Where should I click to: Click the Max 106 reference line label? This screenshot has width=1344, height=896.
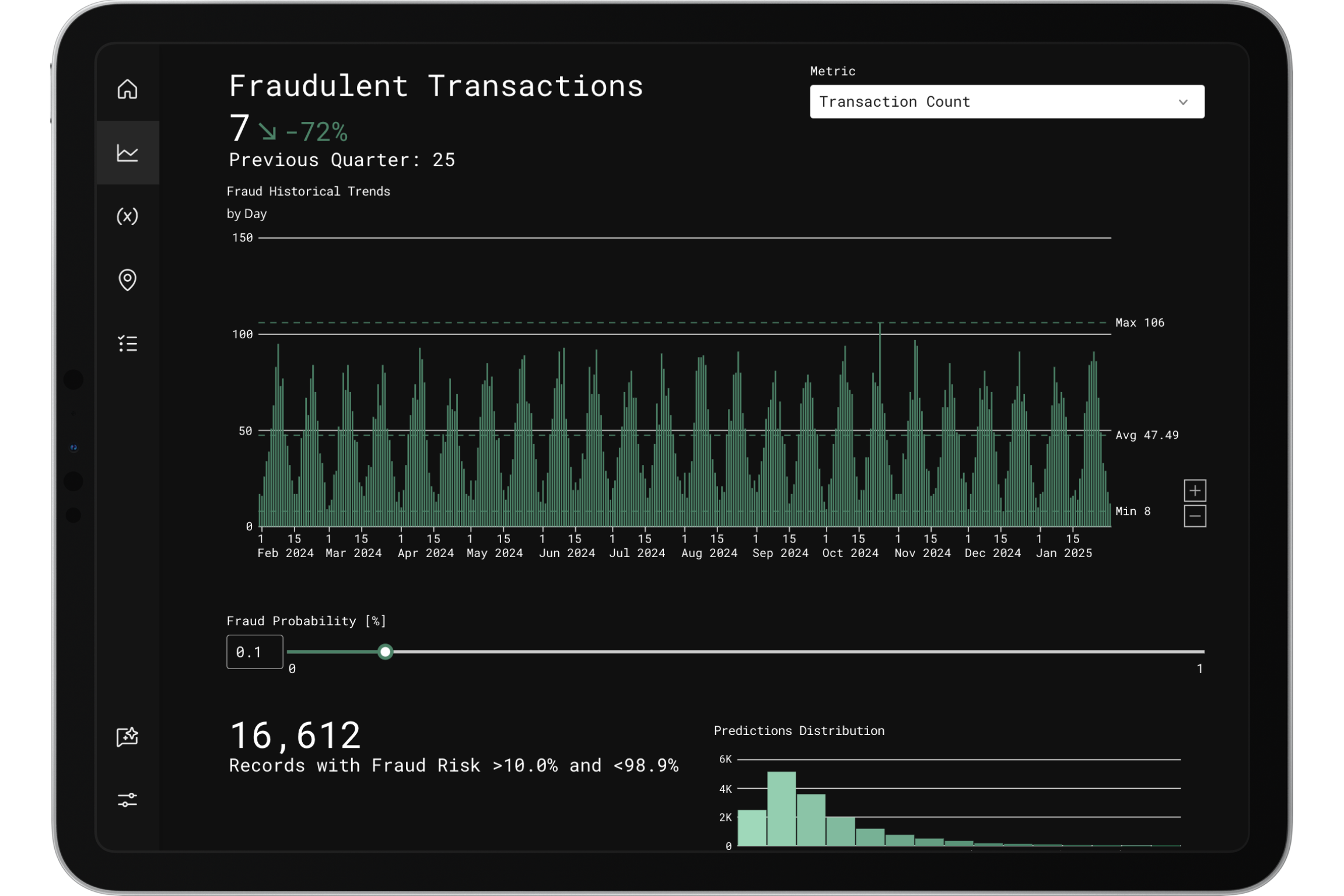[1139, 323]
